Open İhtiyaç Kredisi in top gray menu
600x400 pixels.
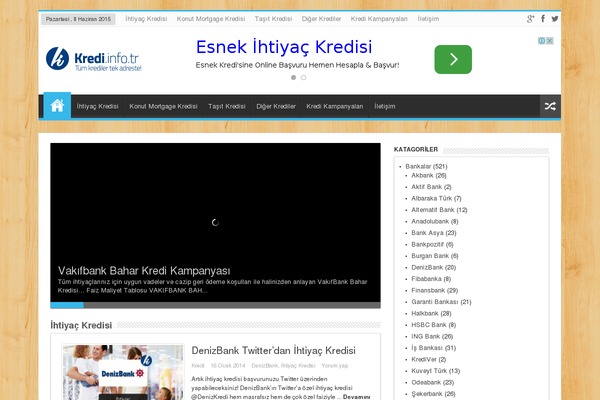pos(146,19)
